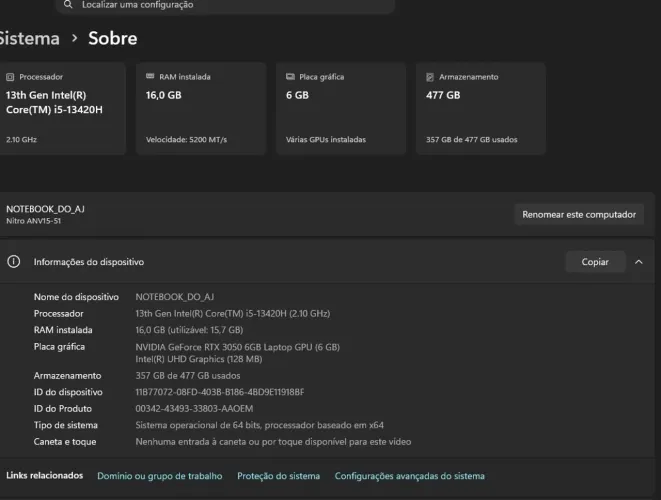Click Várias GPUs instaladas text
The image size is (661, 500).
click(x=326, y=140)
